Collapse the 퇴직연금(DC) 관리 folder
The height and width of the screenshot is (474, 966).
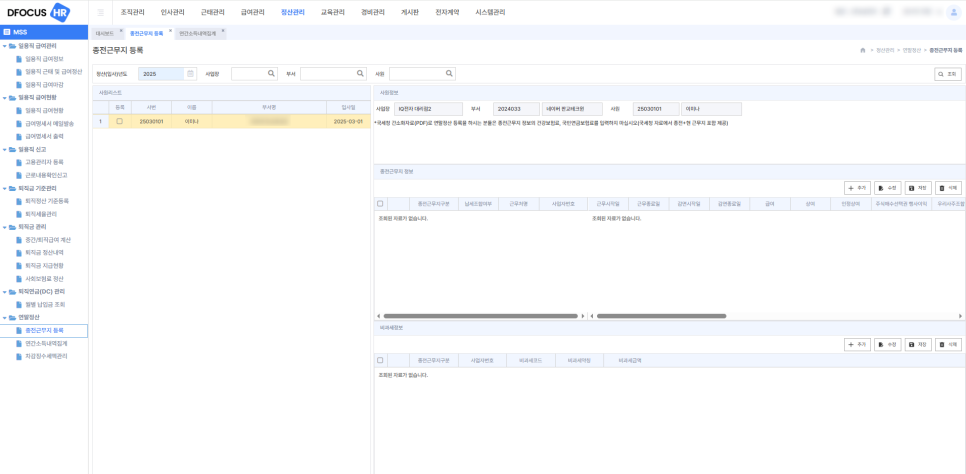[5, 292]
